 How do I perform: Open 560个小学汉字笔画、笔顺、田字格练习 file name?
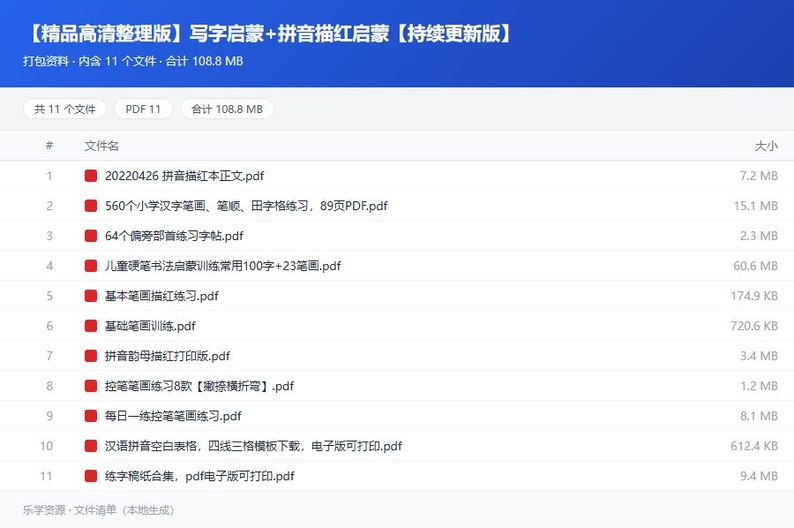(x=246, y=206)
